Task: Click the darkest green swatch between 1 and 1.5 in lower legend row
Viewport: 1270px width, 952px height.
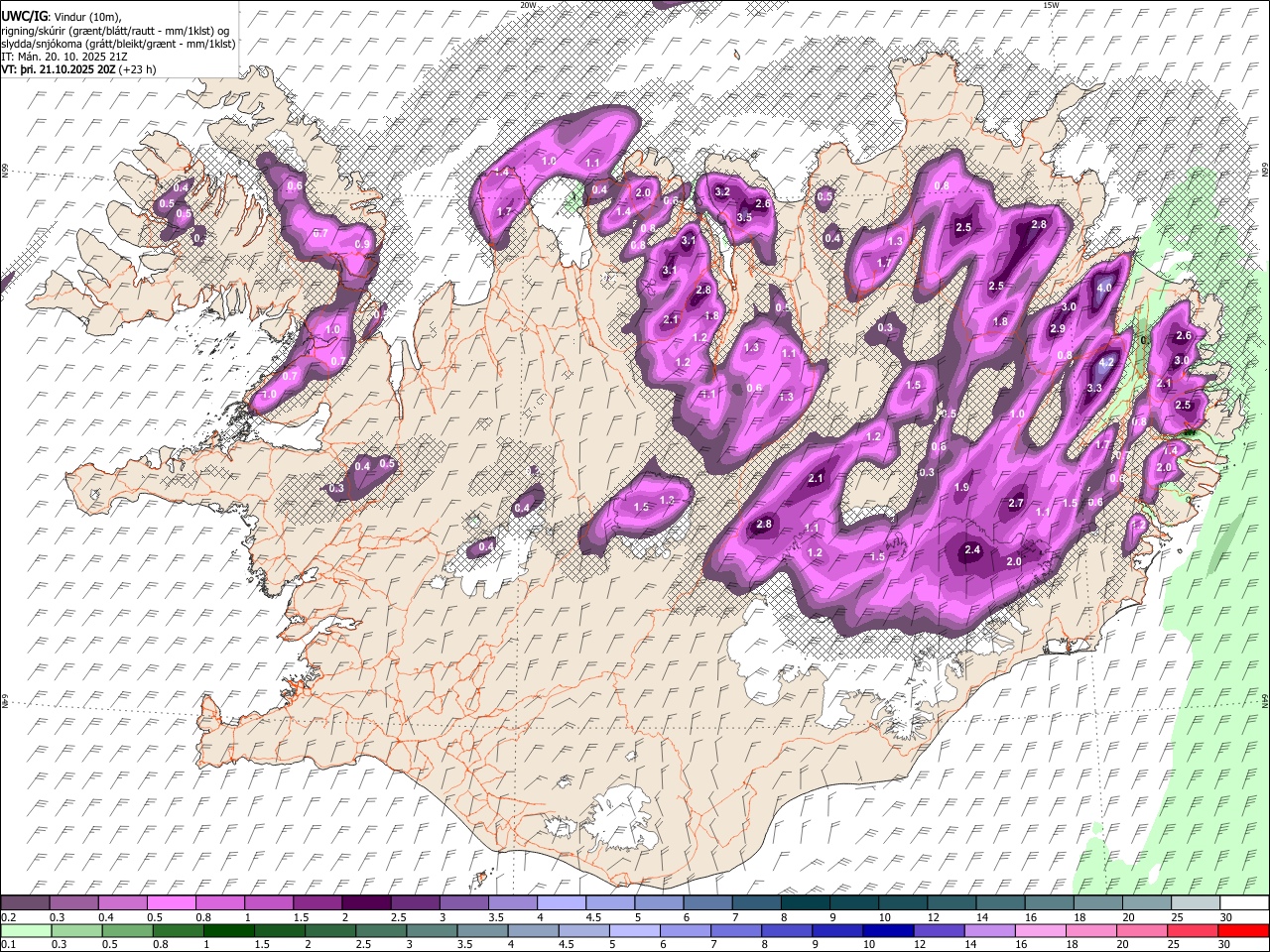Action: pyautogui.click(x=228, y=931)
